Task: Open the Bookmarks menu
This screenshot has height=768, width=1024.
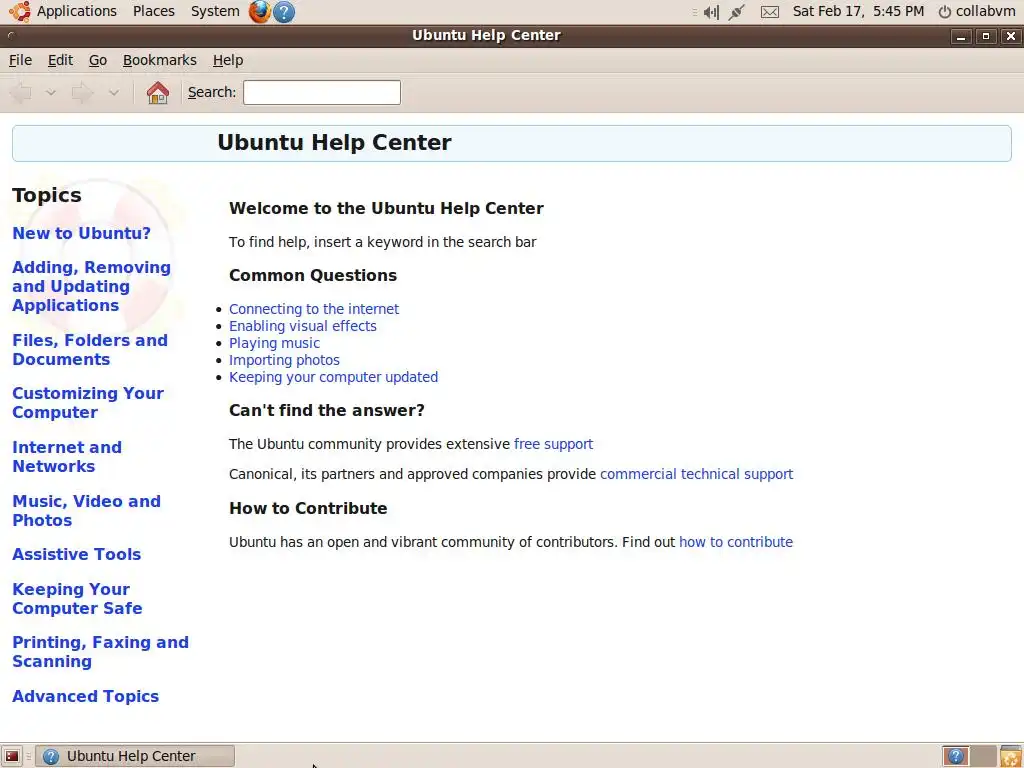Action: [159, 60]
